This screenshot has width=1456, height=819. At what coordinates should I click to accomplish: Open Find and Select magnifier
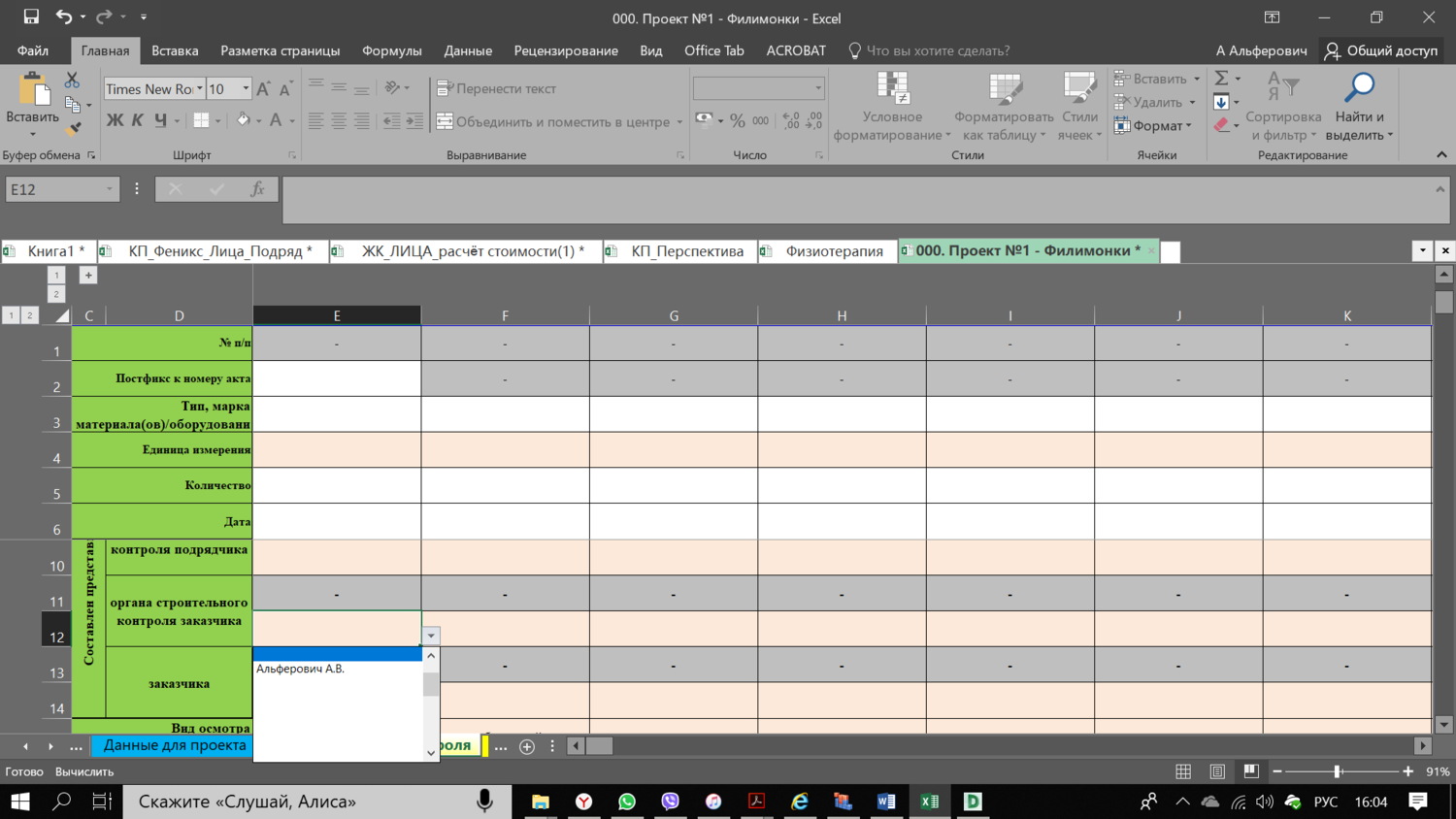coord(1359,107)
